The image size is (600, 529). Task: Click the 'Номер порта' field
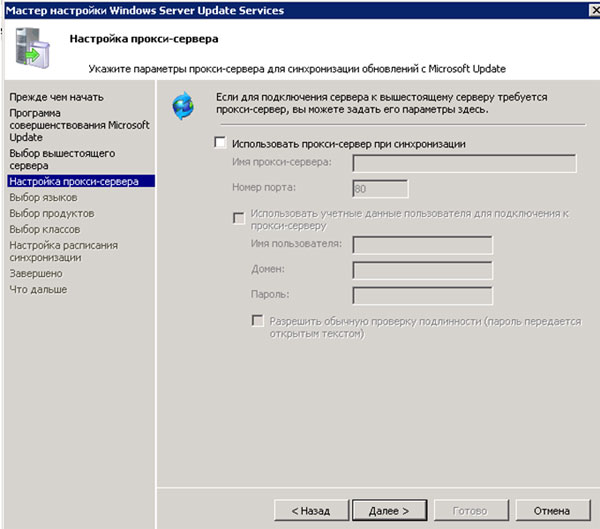tap(380, 189)
